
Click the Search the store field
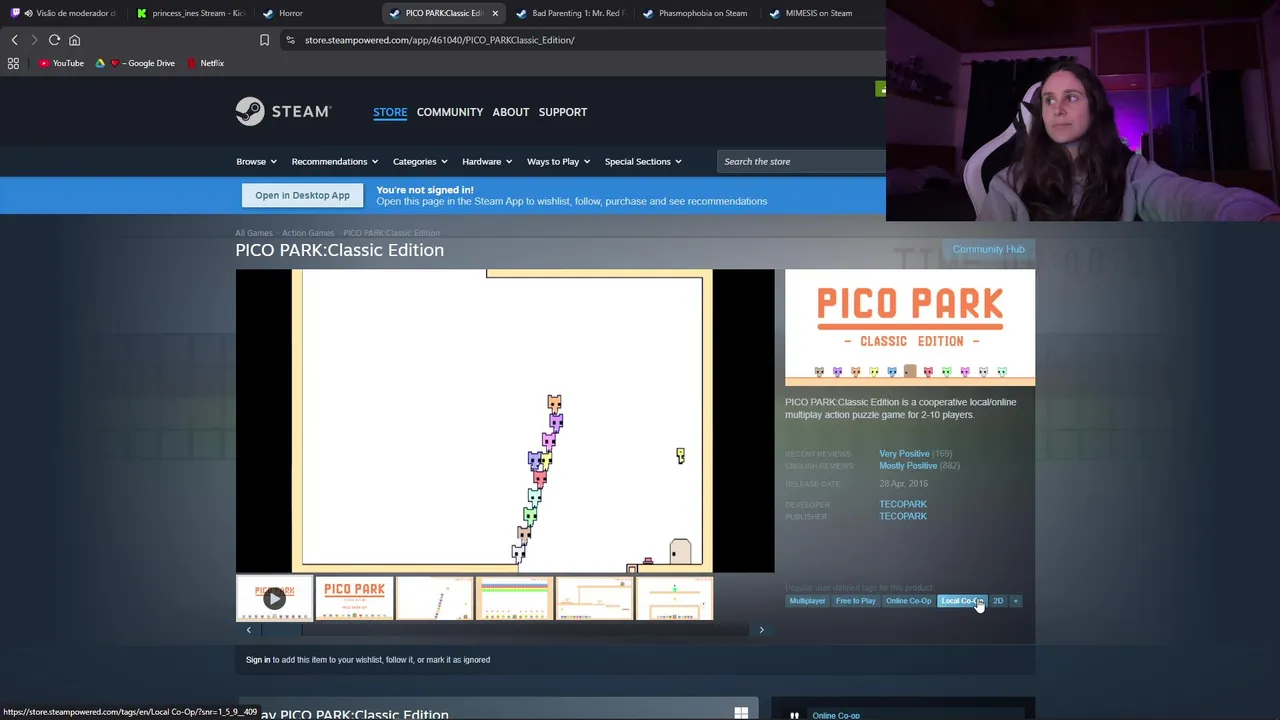(801, 161)
